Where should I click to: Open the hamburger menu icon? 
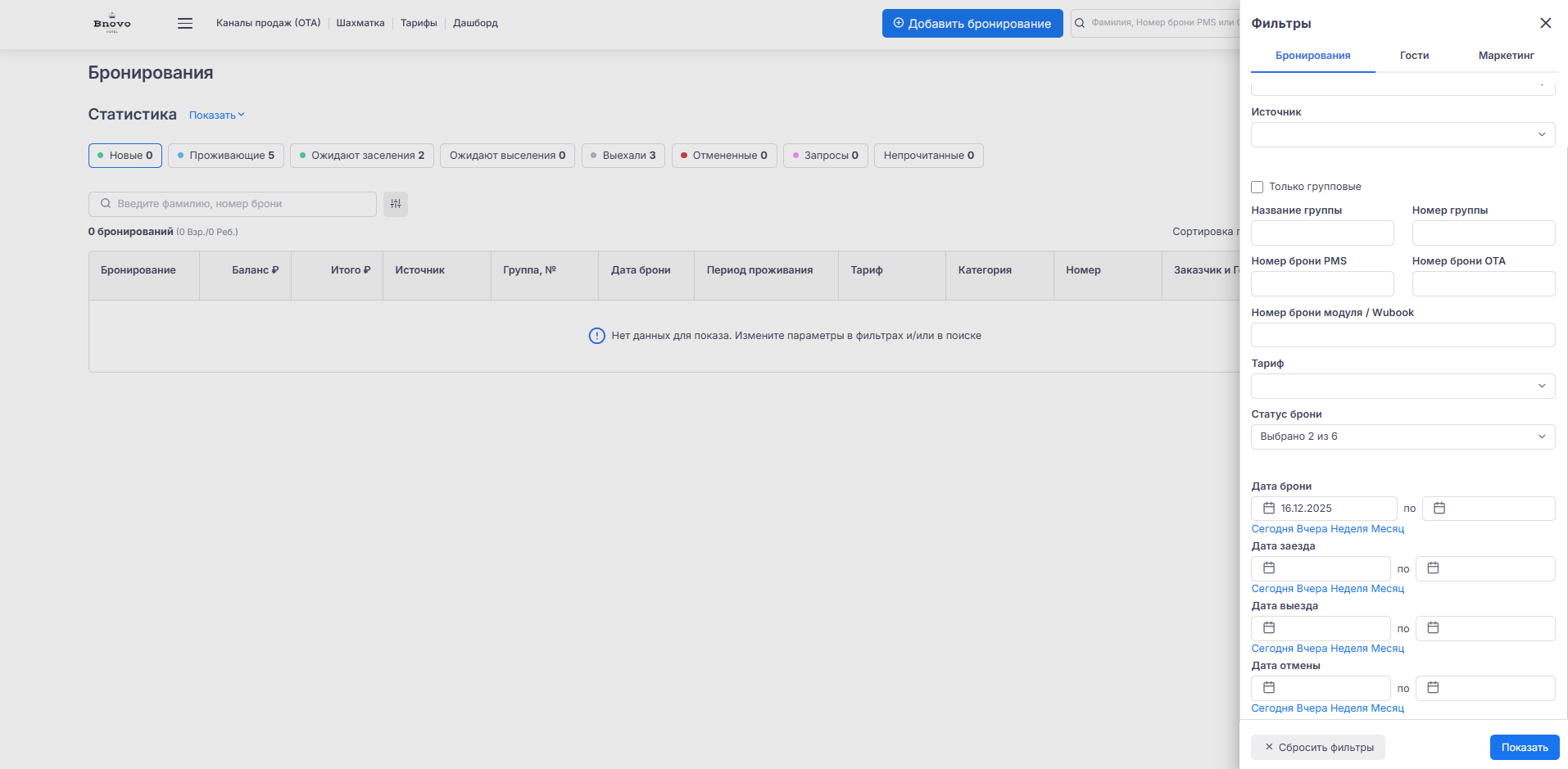185,23
